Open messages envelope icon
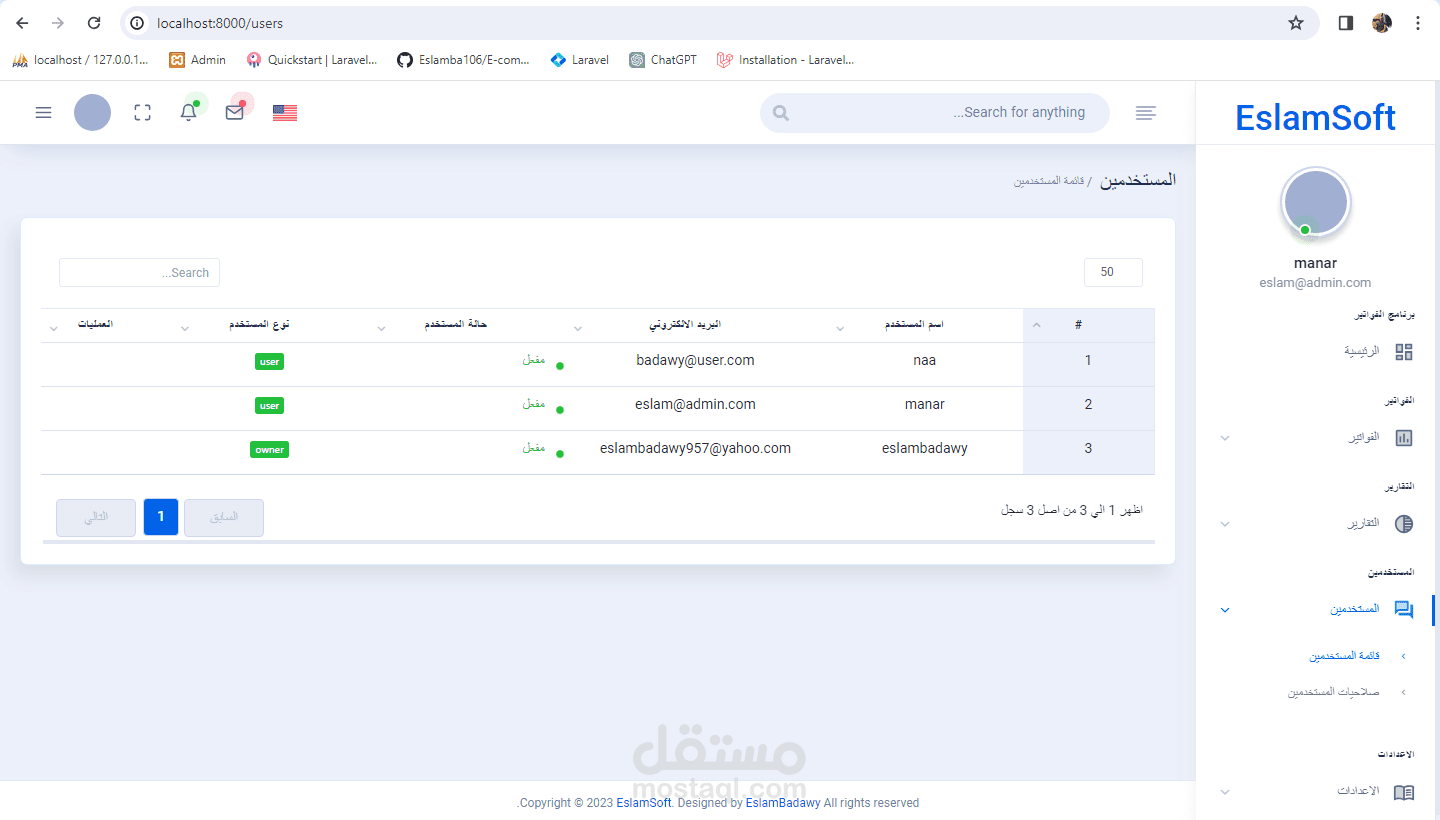1440x820 pixels. coord(234,113)
